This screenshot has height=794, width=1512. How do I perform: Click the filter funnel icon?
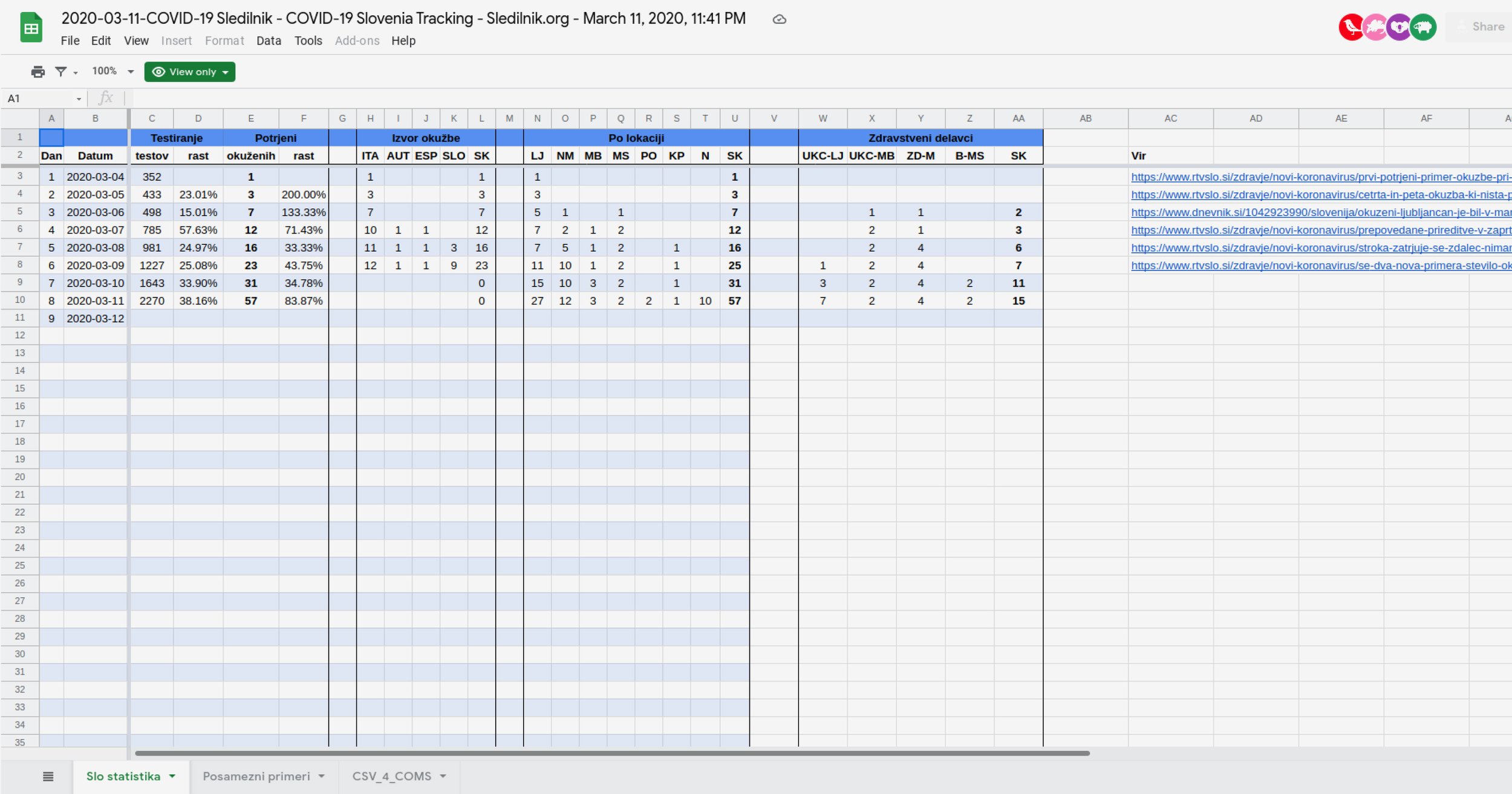pos(60,72)
